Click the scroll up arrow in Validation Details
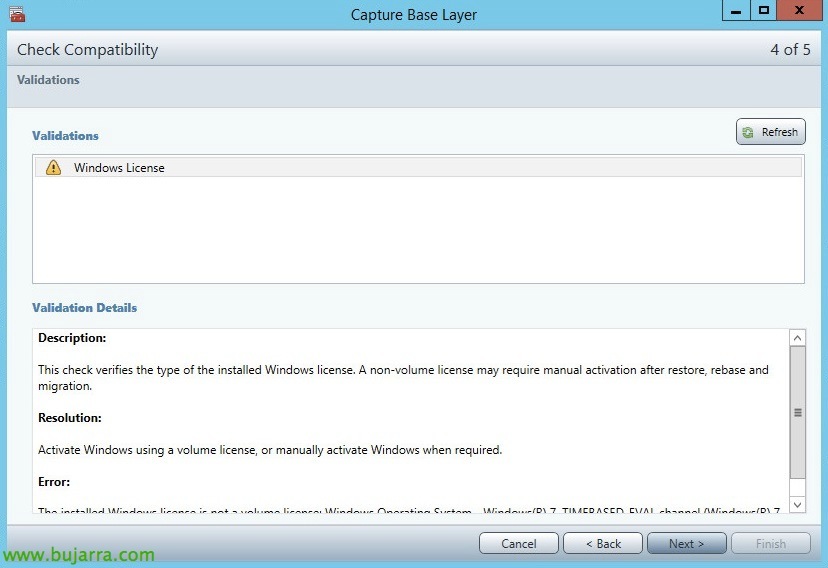 point(797,338)
